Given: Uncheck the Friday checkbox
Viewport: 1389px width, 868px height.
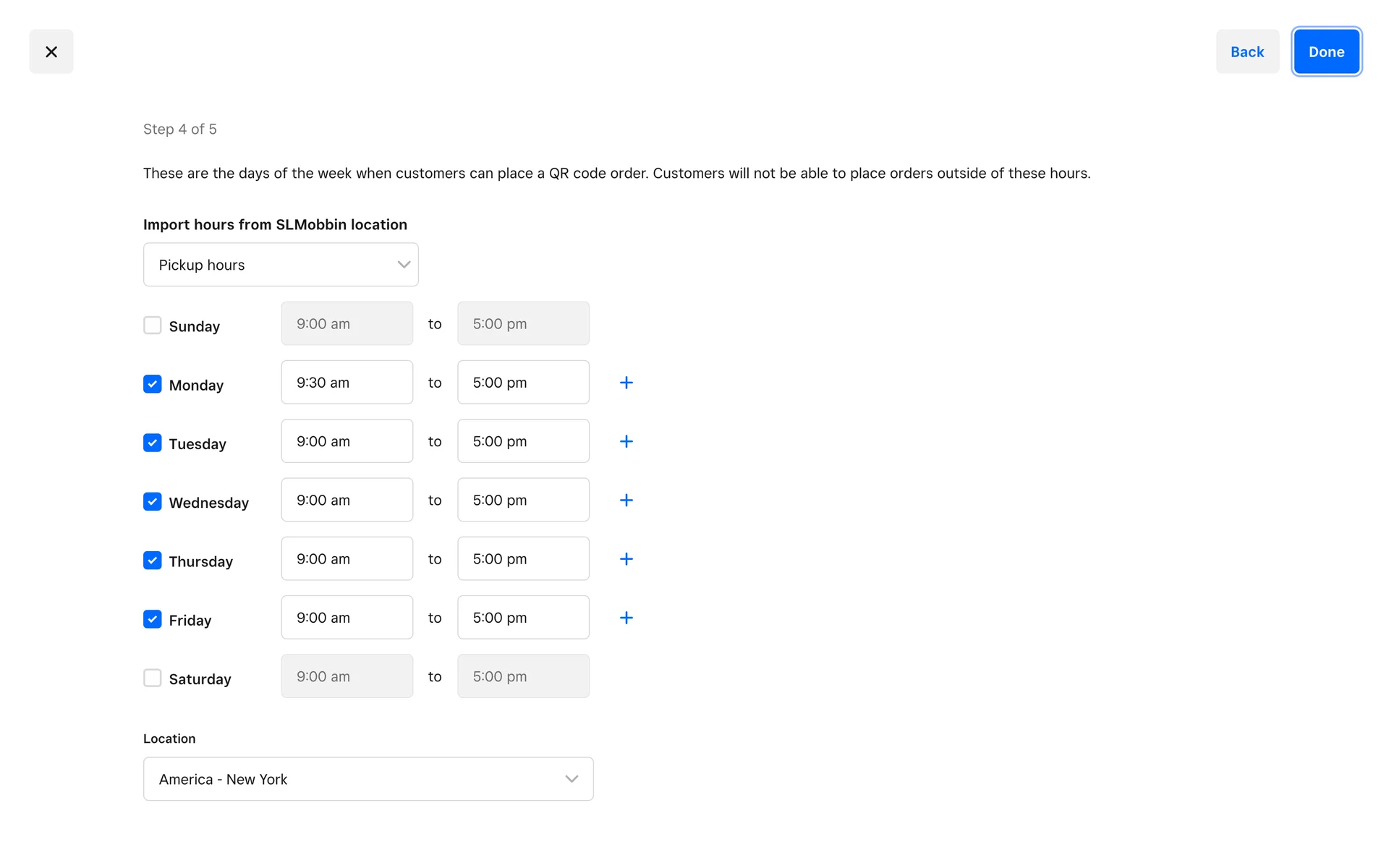Looking at the screenshot, I should click(153, 619).
